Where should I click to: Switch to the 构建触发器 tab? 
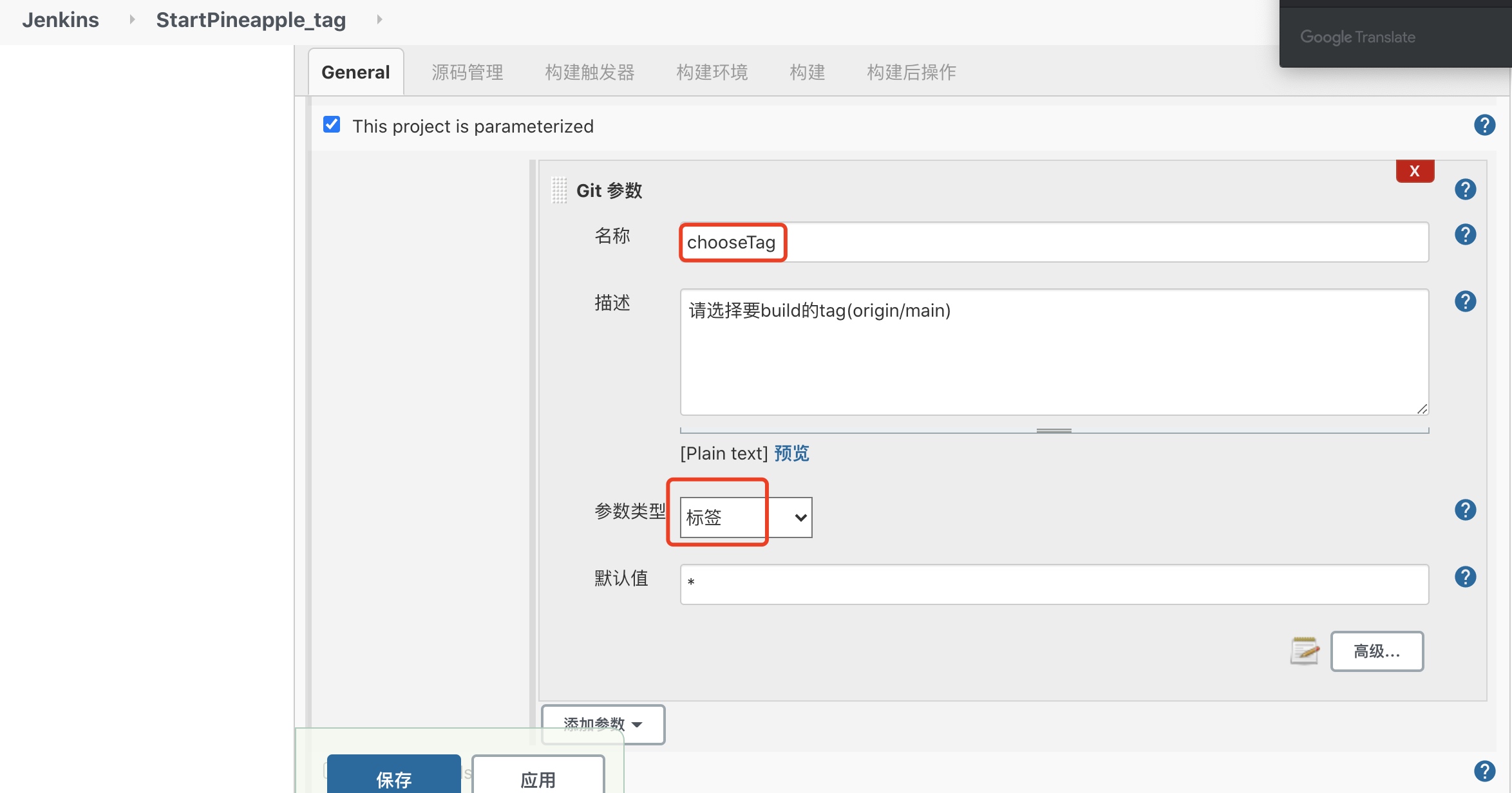tap(589, 72)
